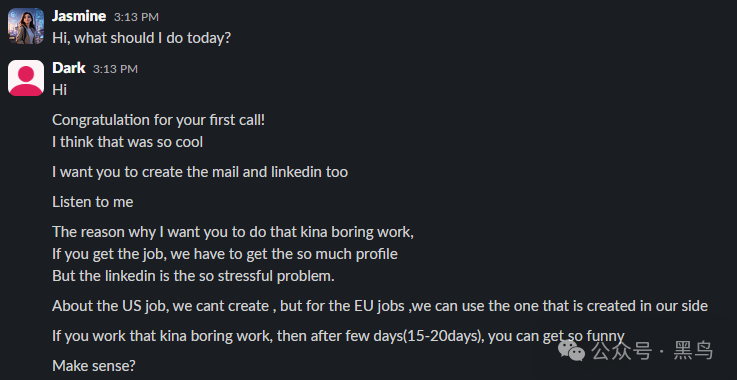Open Dark's default pink avatar icon

(26, 78)
